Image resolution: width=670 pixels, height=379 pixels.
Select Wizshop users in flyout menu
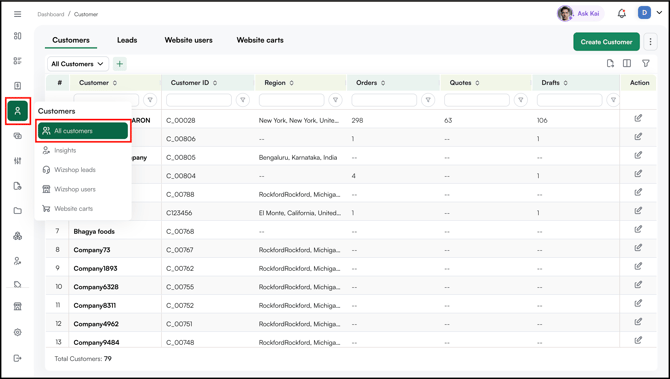click(75, 189)
